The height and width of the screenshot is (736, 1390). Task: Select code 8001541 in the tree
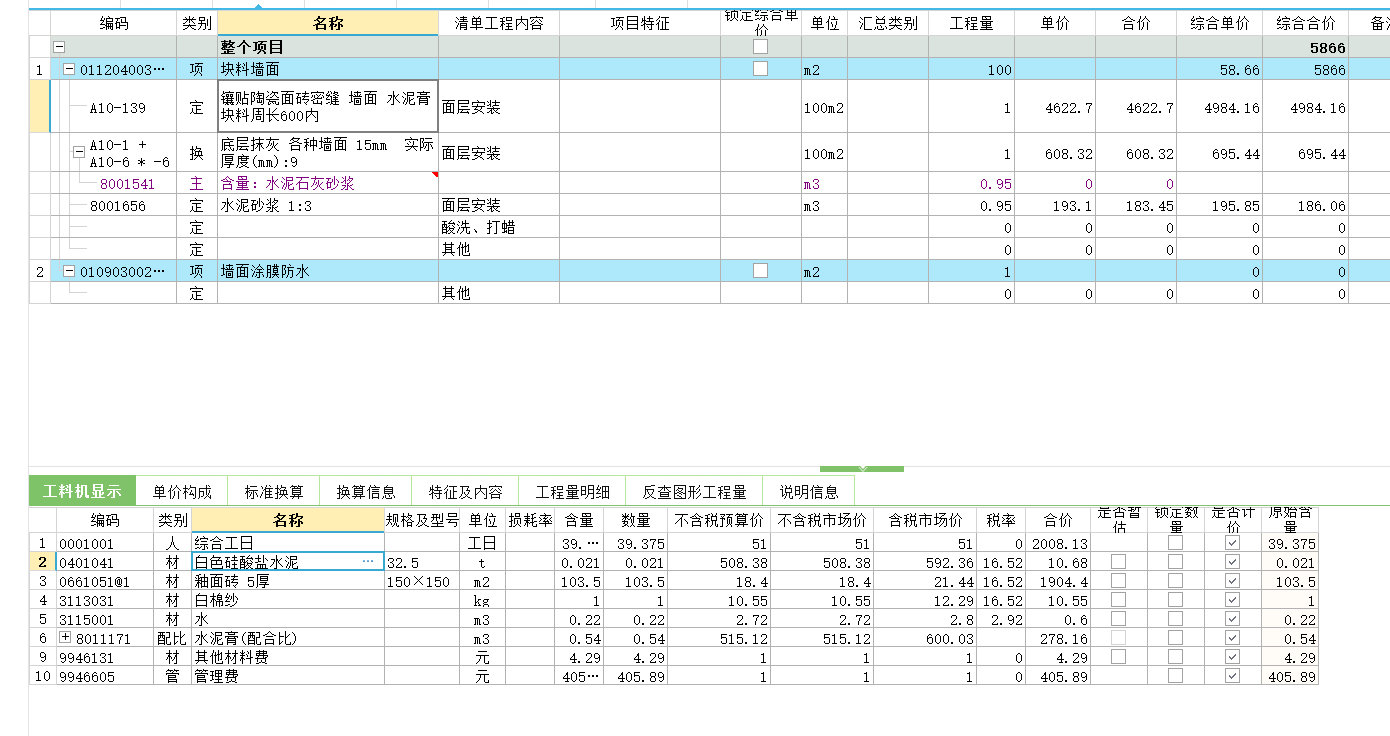[127, 184]
